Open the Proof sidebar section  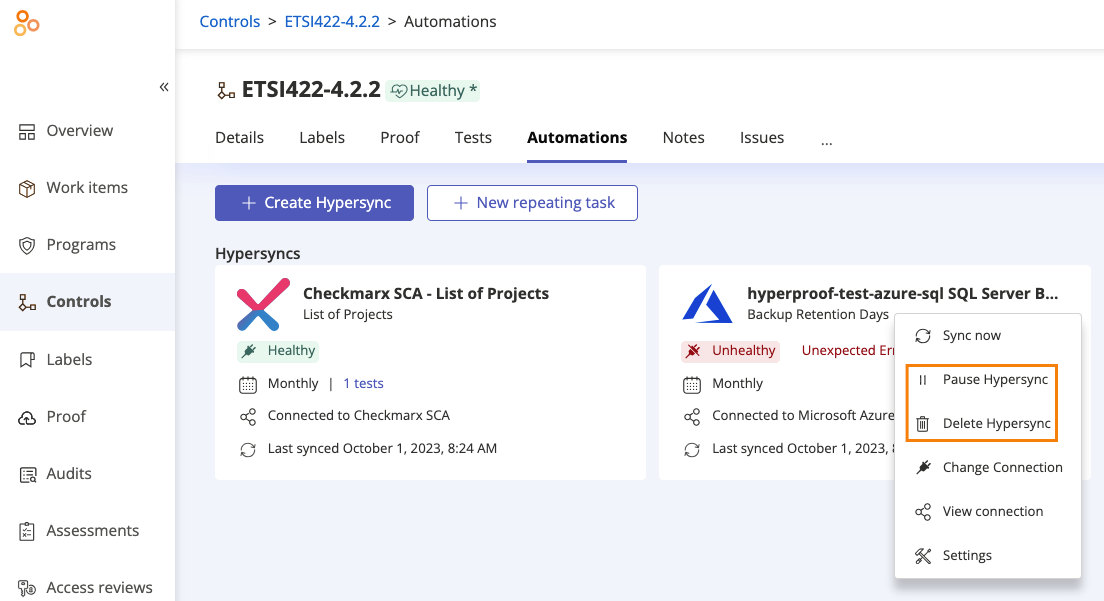(66, 417)
